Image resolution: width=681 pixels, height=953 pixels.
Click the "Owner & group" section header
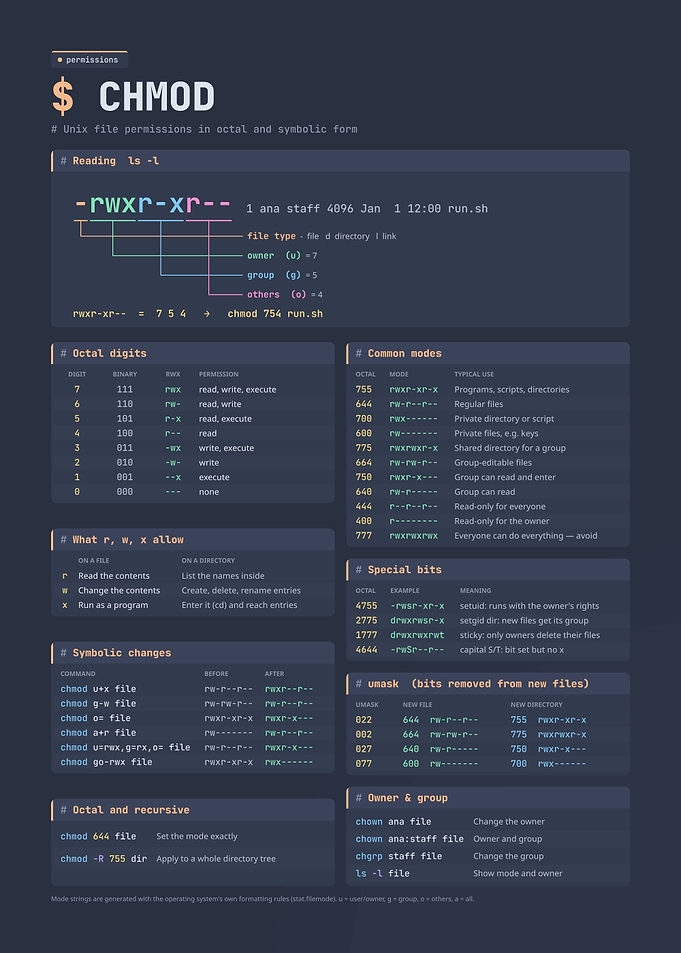pos(488,798)
